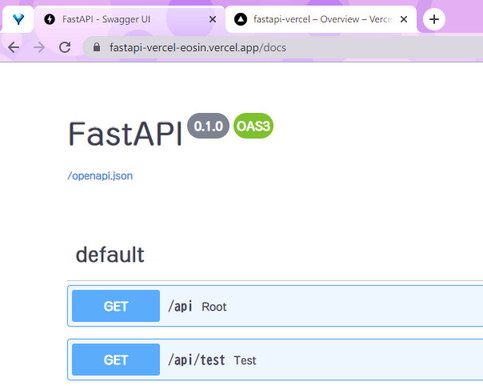Reload the page with refresh icon
The width and height of the screenshot is (483, 386).
pos(65,48)
